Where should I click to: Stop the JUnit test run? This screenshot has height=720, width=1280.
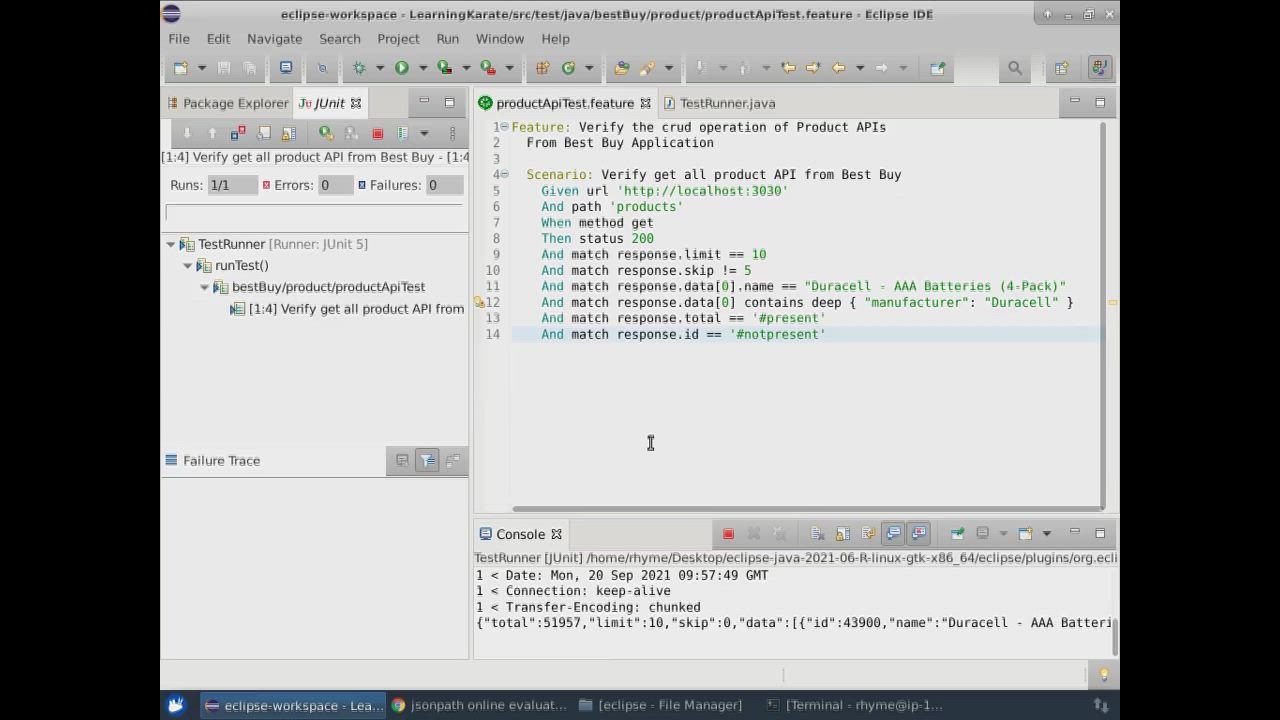pyautogui.click(x=377, y=133)
